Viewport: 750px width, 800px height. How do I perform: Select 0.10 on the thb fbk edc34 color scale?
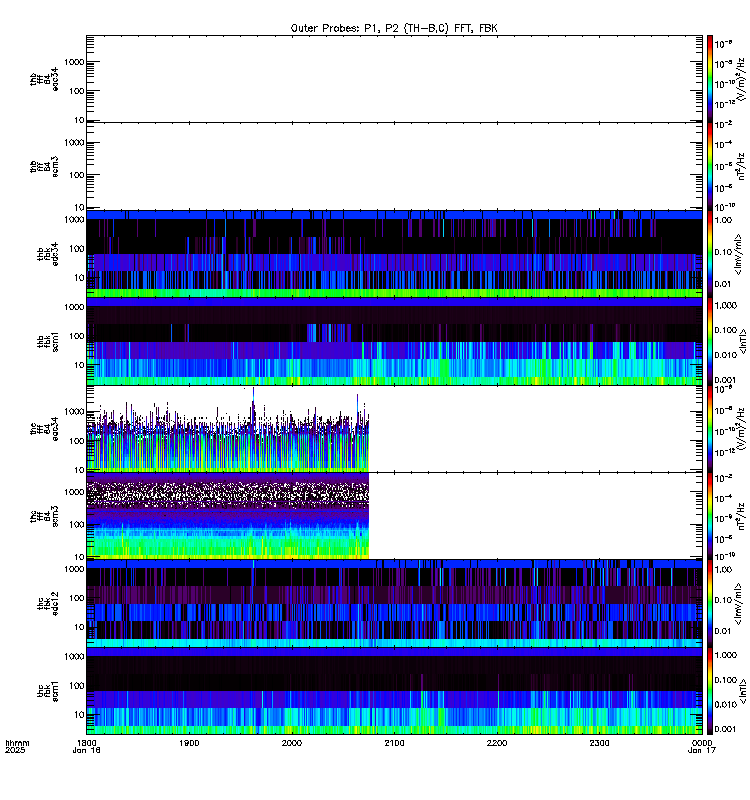(723, 252)
